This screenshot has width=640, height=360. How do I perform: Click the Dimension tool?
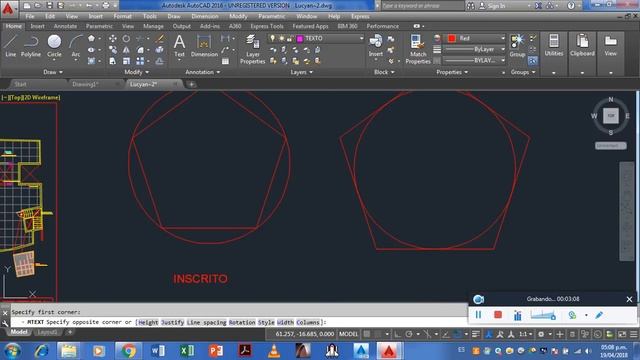point(204,45)
